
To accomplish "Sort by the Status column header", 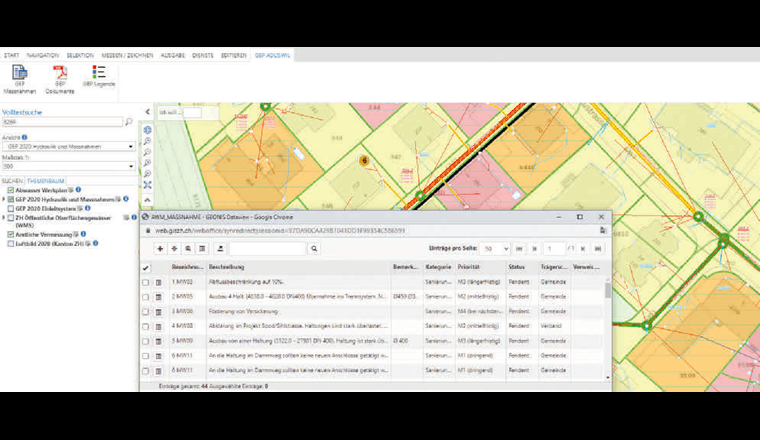I will [516, 267].
